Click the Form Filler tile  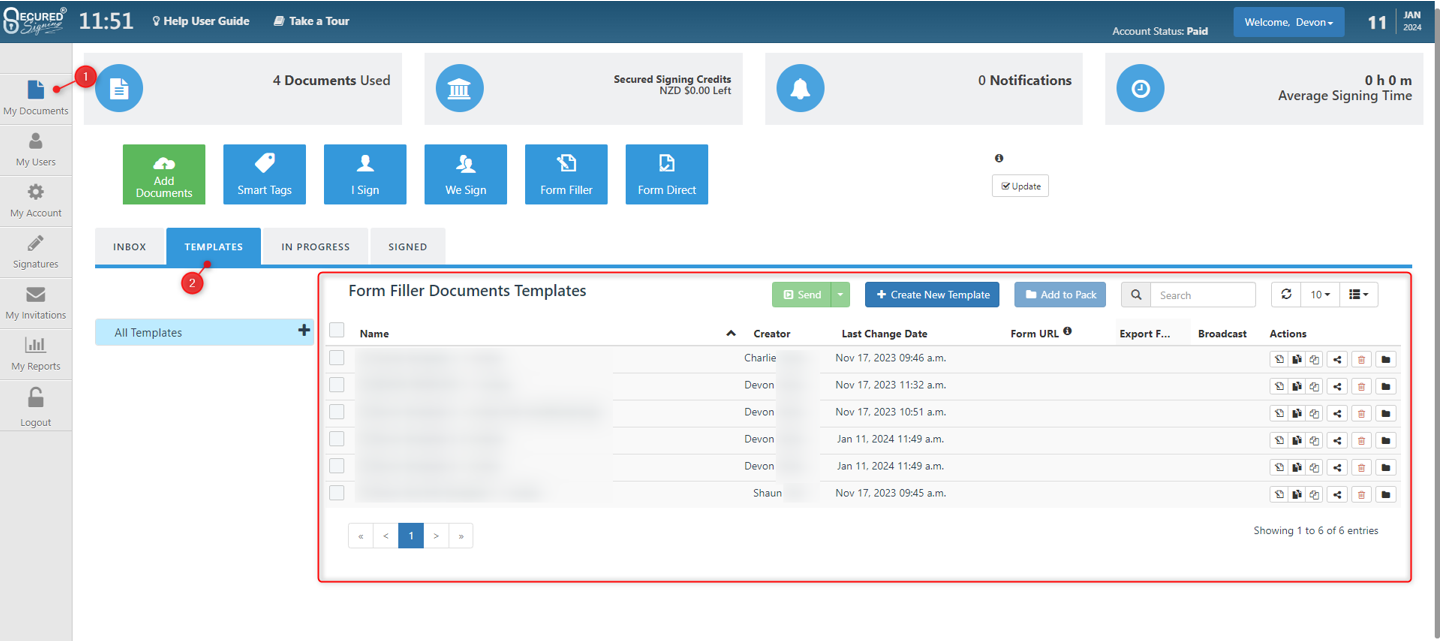click(x=566, y=174)
